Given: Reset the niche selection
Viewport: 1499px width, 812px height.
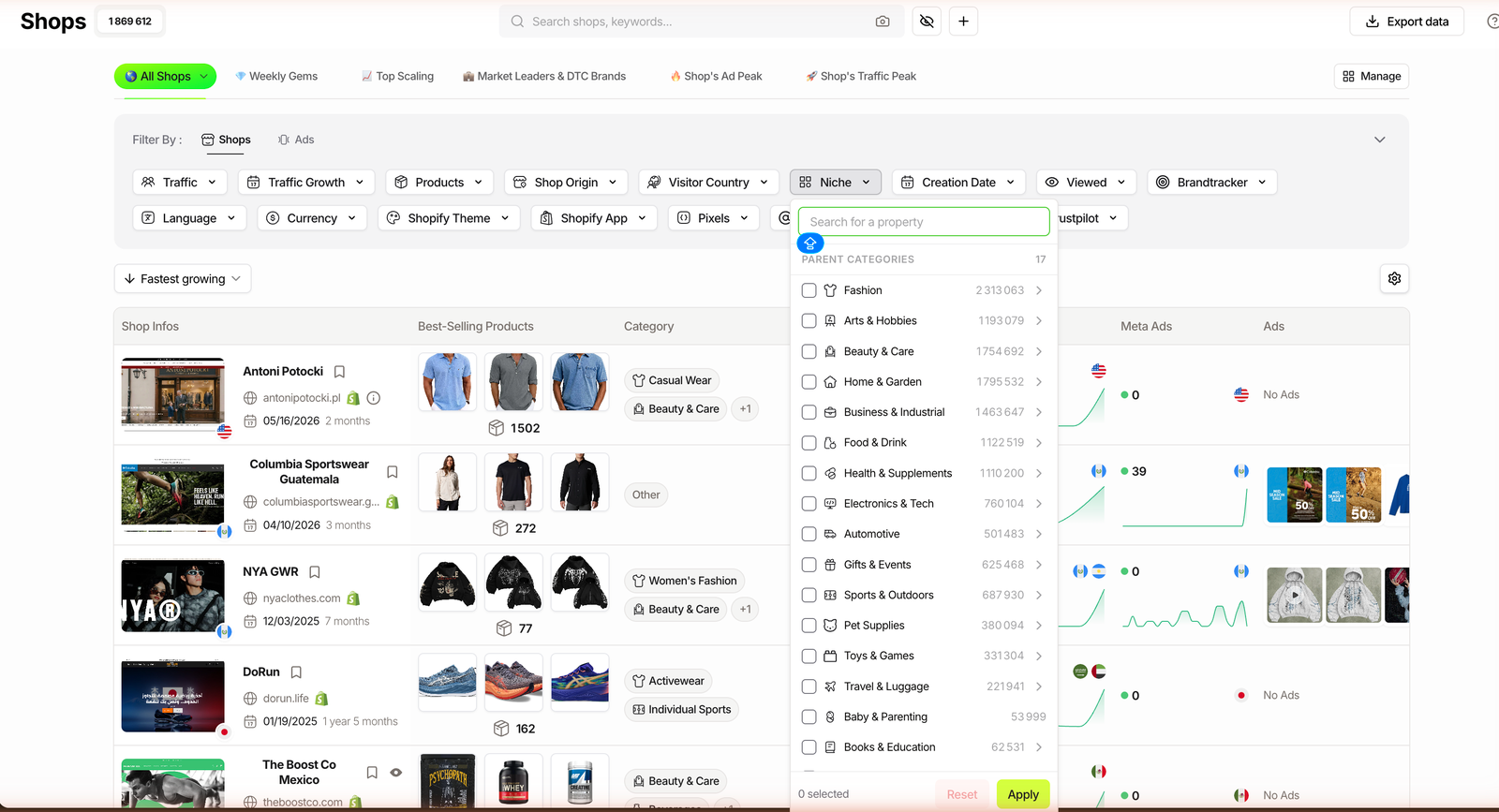Looking at the screenshot, I should [961, 794].
